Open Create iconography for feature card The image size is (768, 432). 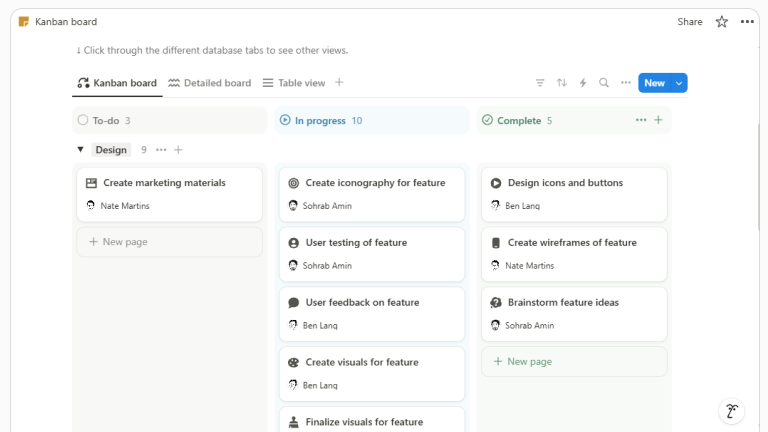(372, 194)
